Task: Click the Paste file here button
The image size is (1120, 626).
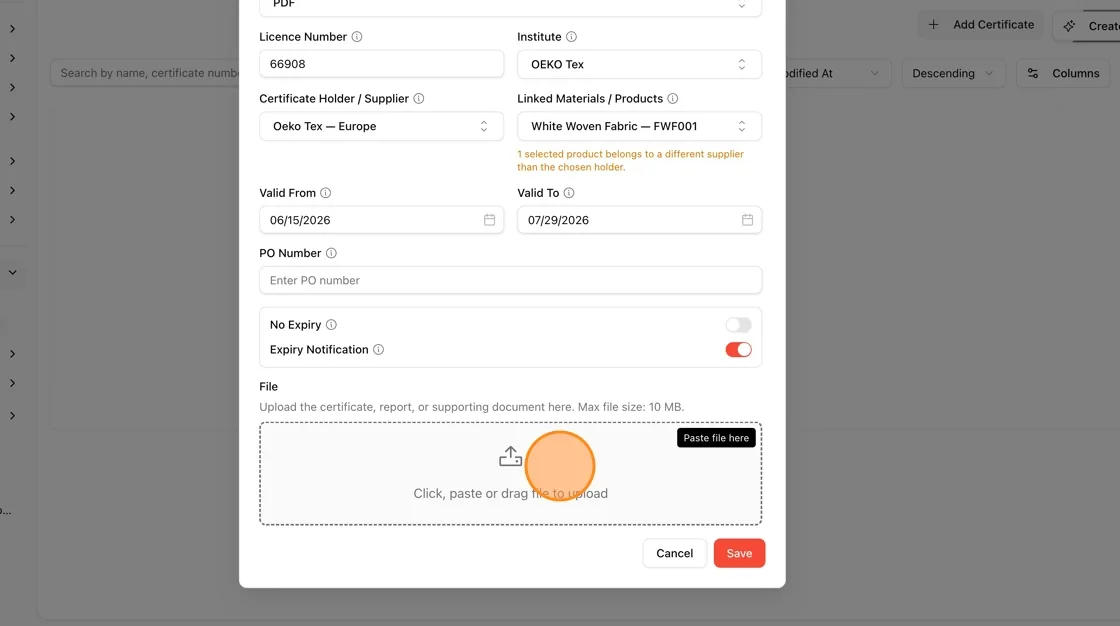Action: [x=716, y=438]
